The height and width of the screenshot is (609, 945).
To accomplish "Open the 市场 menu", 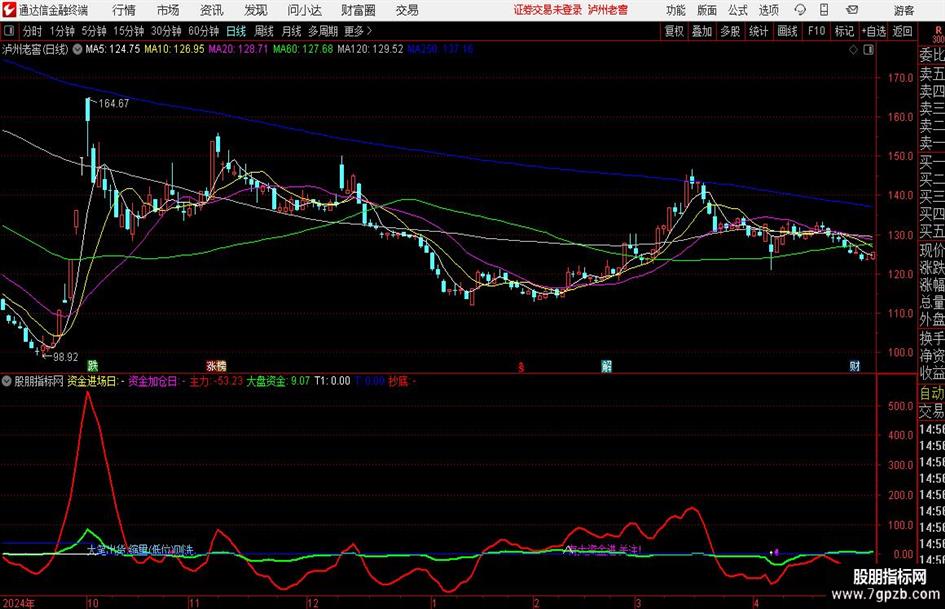I will click(x=168, y=10).
